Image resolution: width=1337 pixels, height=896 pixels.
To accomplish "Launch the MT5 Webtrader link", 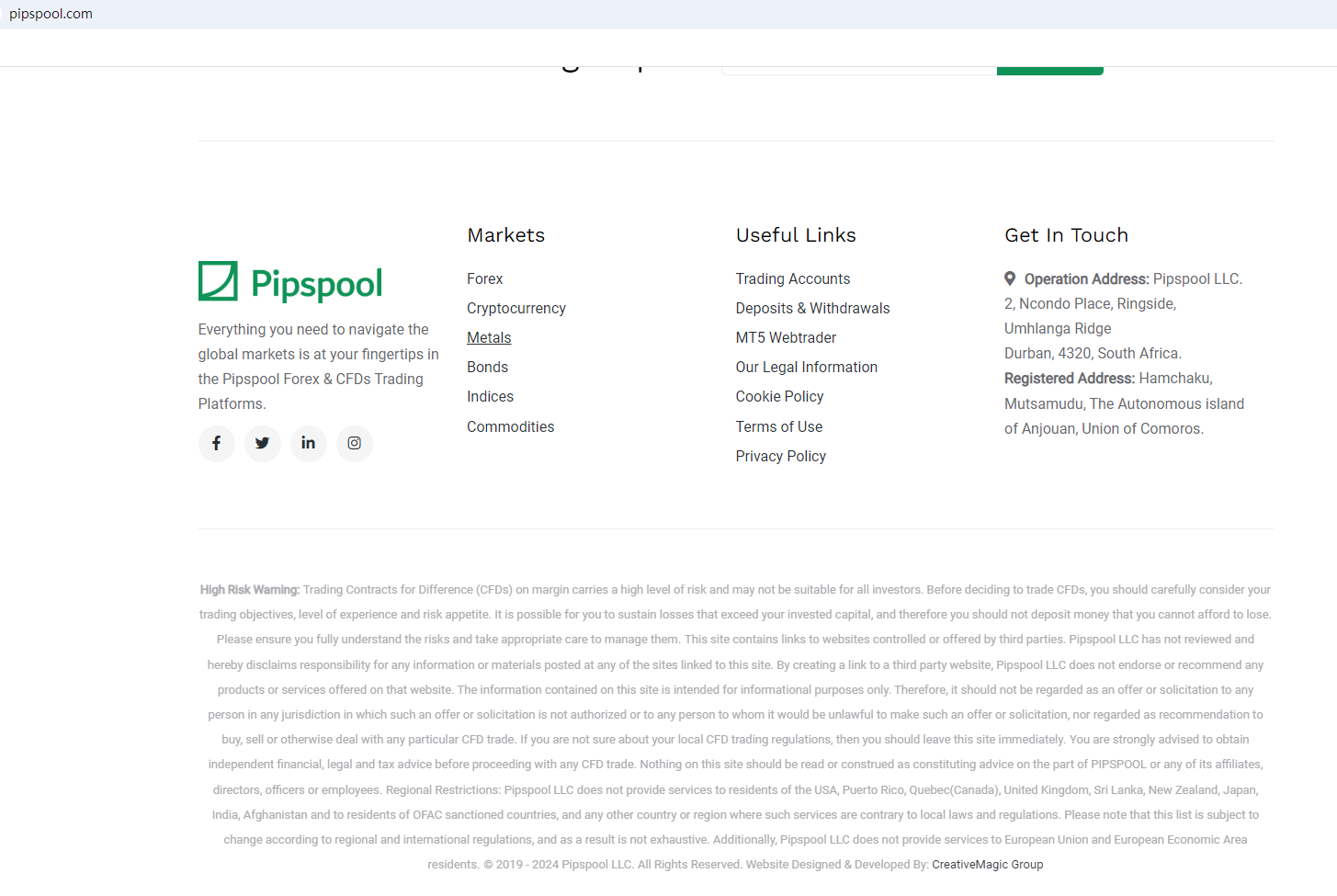I will pyautogui.click(x=786, y=337).
